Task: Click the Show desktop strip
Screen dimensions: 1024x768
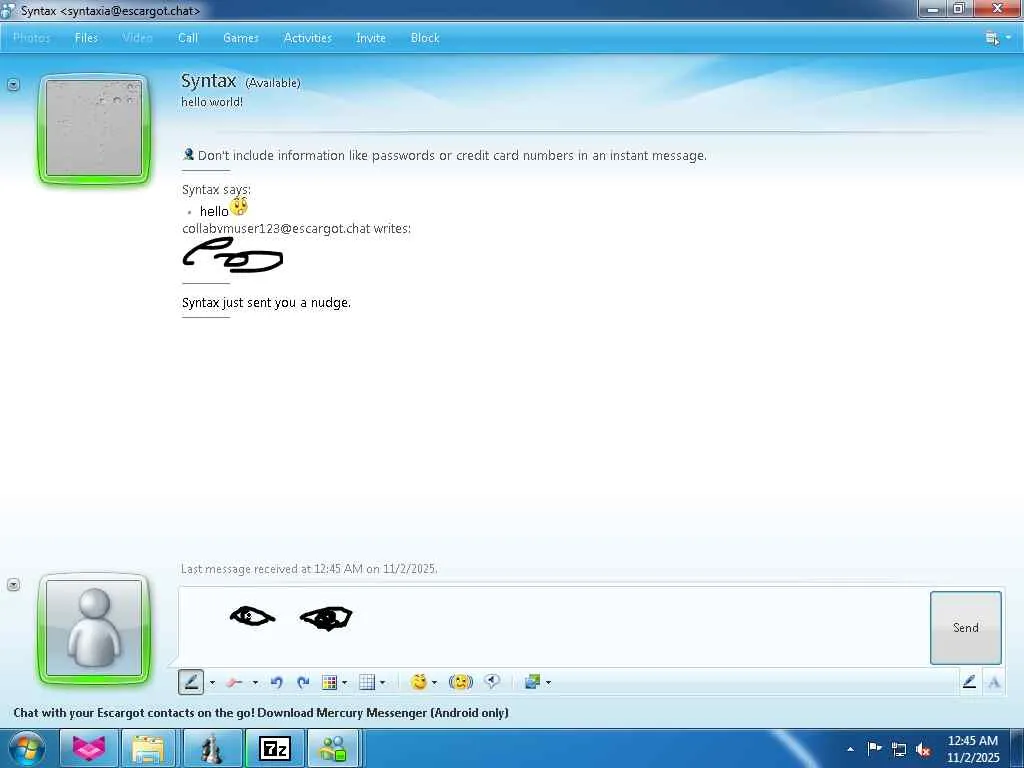Action: pos(1017,748)
